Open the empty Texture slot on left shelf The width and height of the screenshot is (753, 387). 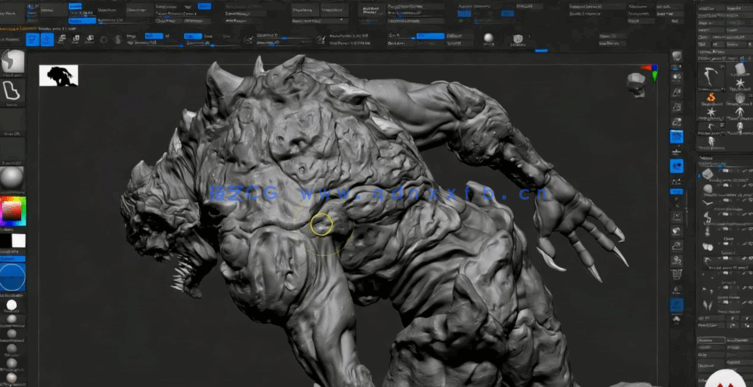(12, 149)
